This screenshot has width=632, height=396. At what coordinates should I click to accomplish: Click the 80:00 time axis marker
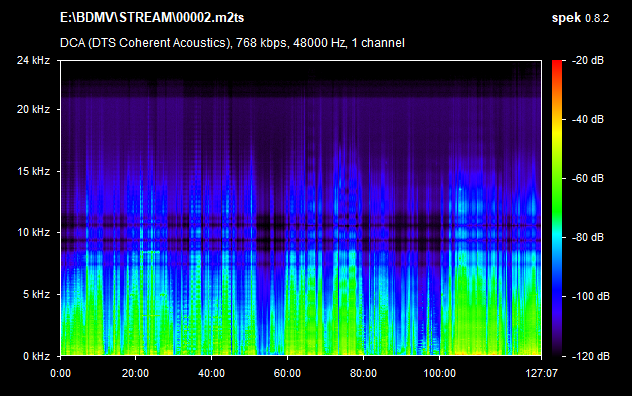(363, 373)
